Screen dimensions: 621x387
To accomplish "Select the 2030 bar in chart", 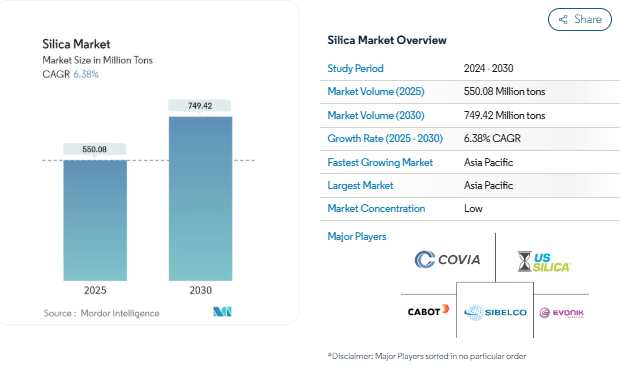I will coord(200,199).
